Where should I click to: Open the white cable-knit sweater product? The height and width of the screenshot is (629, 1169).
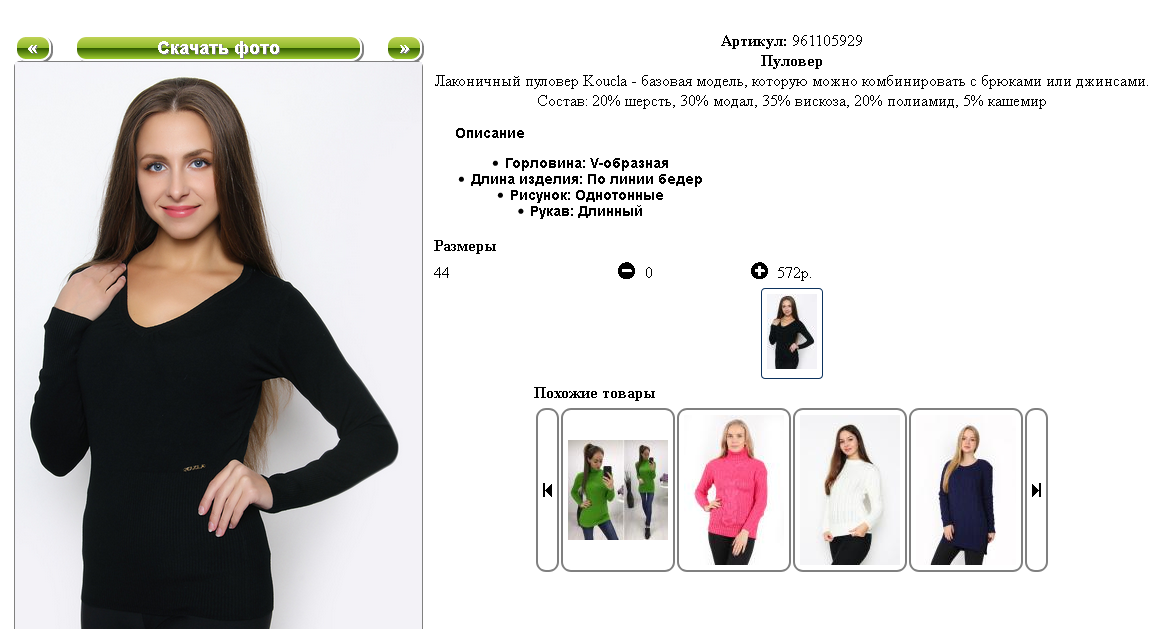coord(850,490)
